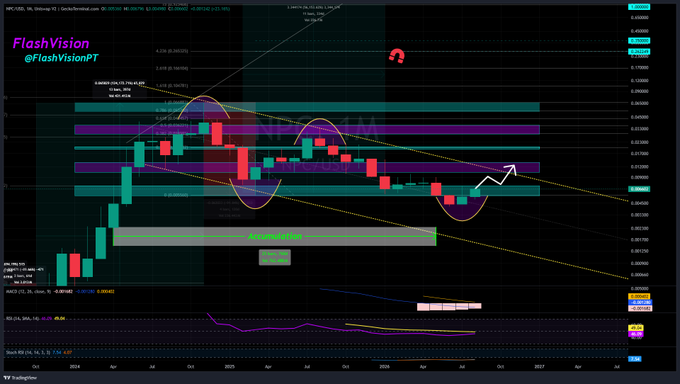Click the 0.262249 cyan price label

pyautogui.click(x=639, y=52)
